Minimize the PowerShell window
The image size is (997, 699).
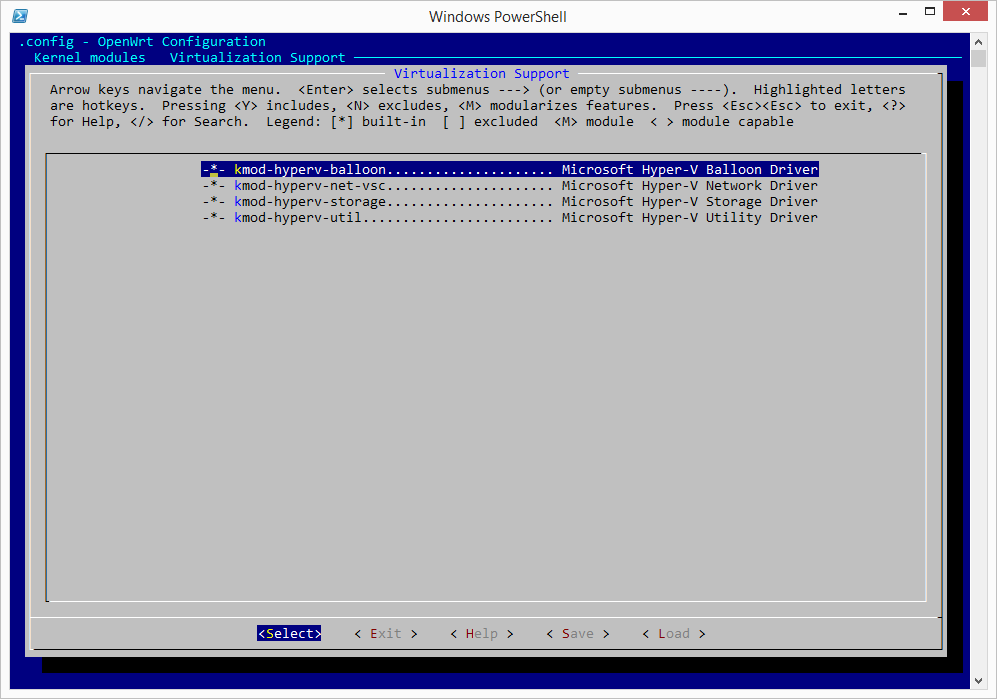pos(903,12)
